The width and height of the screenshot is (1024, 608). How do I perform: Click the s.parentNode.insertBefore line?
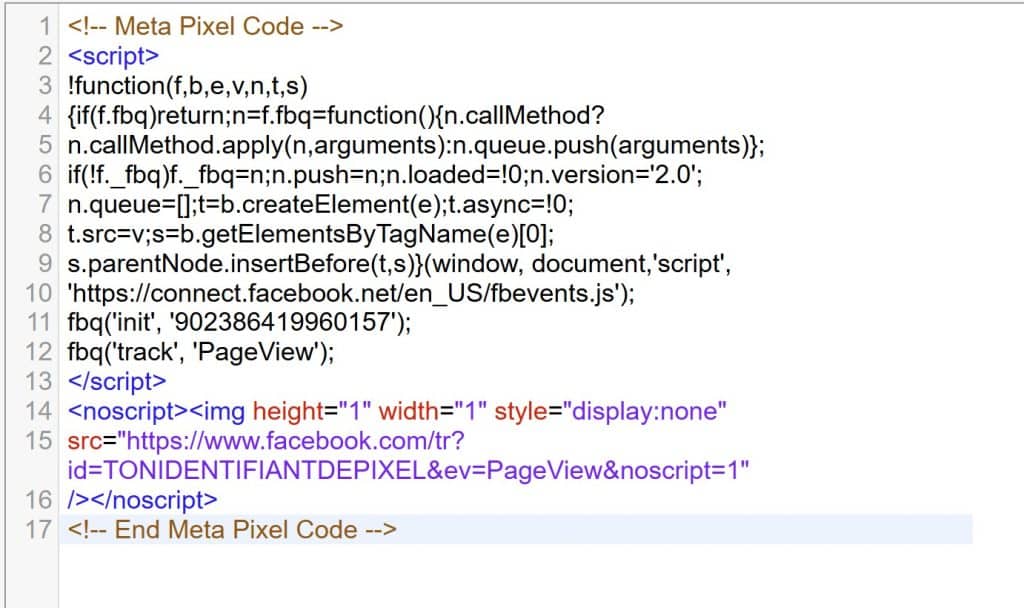pyautogui.click(x=399, y=263)
